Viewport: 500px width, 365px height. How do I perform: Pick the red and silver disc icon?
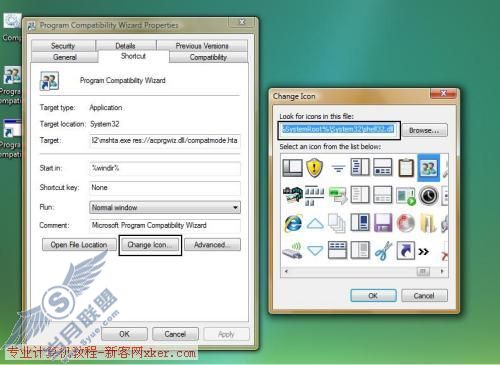coord(406,223)
